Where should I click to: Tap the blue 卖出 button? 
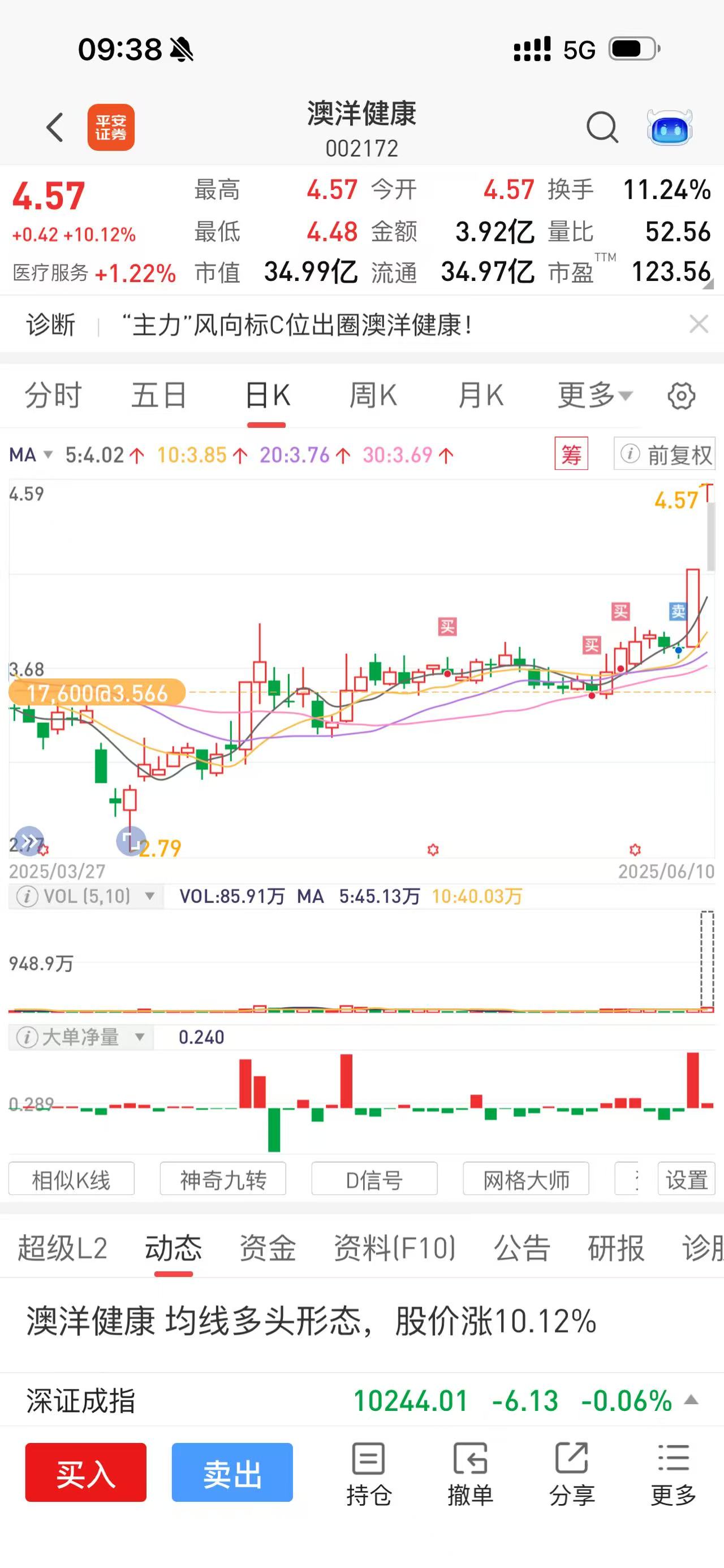pos(232,1472)
